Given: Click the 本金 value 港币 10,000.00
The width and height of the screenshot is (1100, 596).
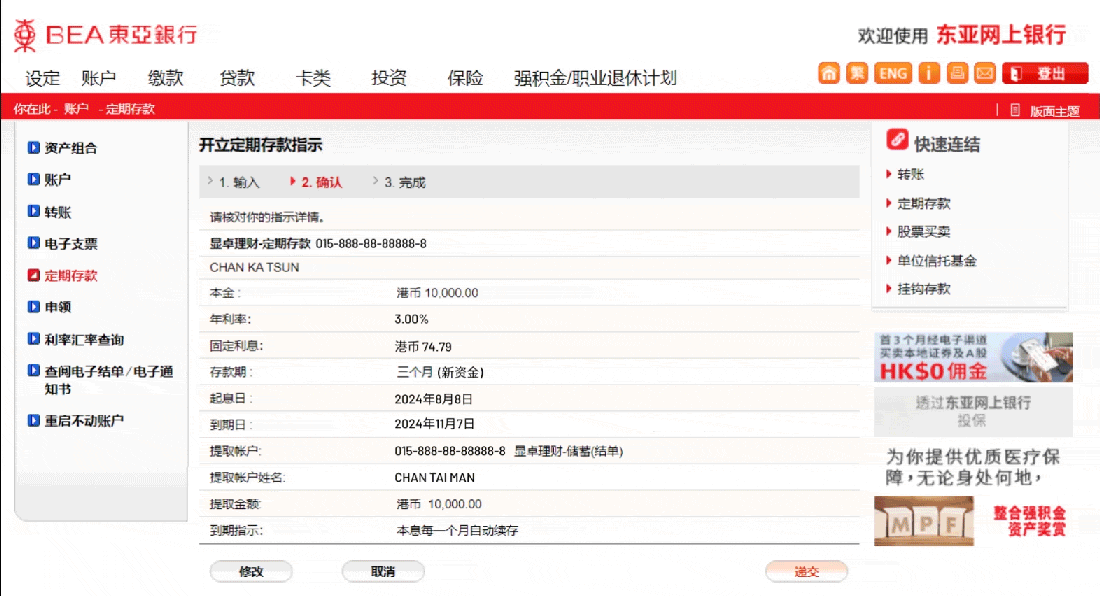Looking at the screenshot, I should (x=436, y=293).
